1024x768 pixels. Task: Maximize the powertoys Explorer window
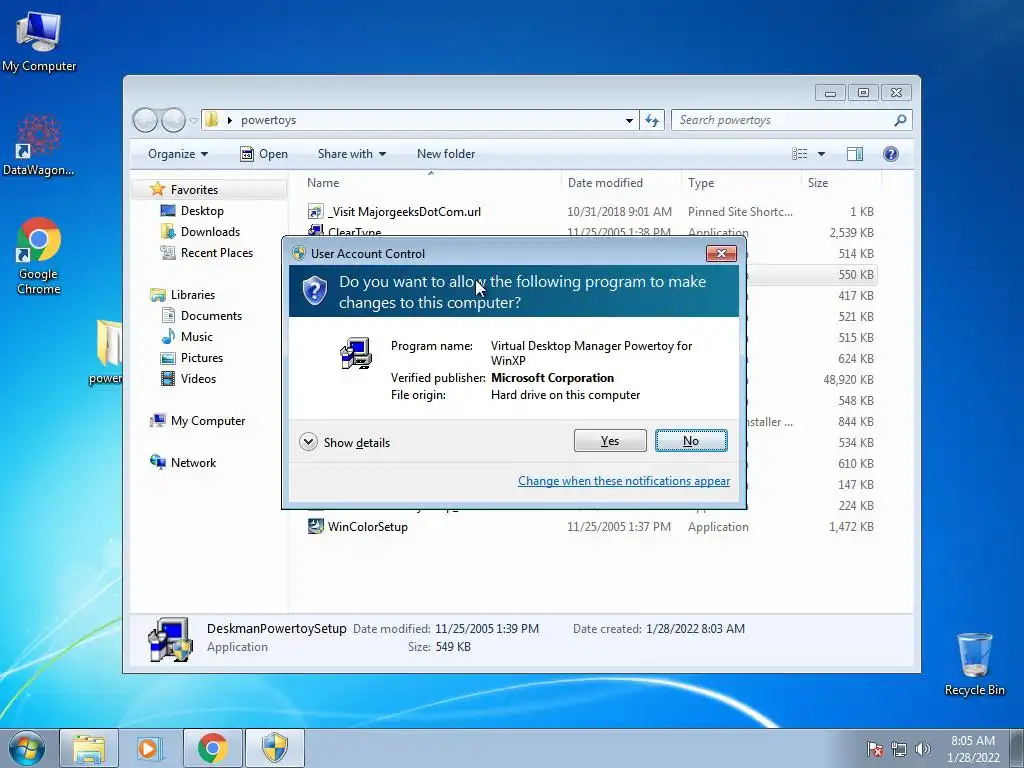[x=863, y=93]
